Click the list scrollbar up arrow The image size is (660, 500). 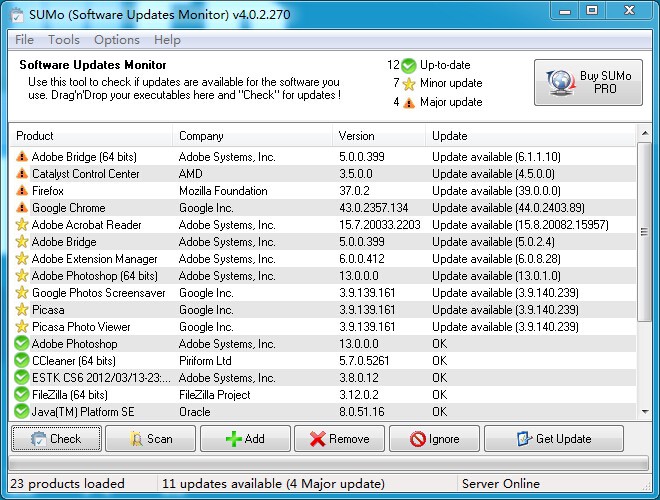(x=644, y=133)
